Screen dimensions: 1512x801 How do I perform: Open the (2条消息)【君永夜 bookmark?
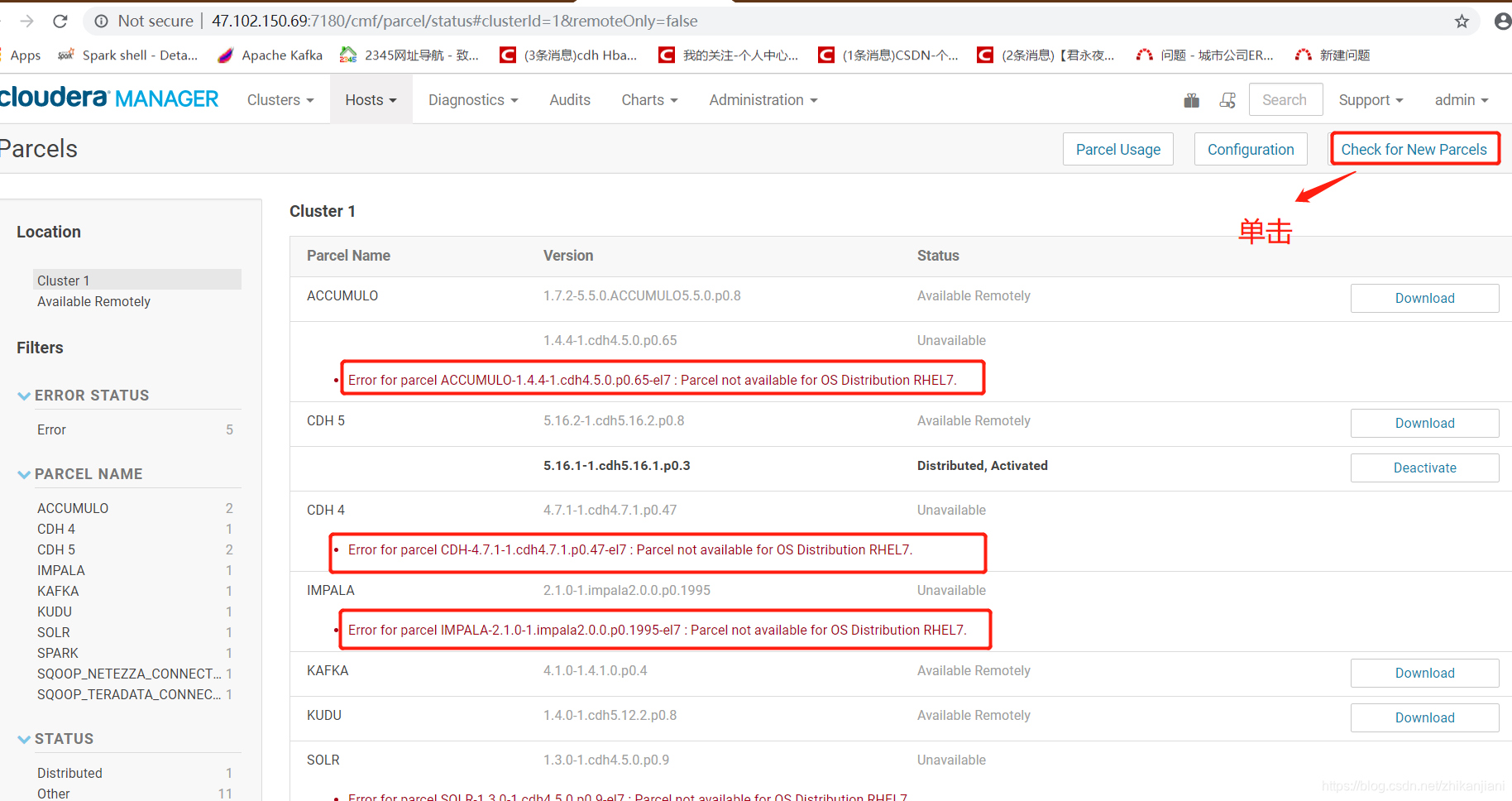pyautogui.click(x=1045, y=55)
